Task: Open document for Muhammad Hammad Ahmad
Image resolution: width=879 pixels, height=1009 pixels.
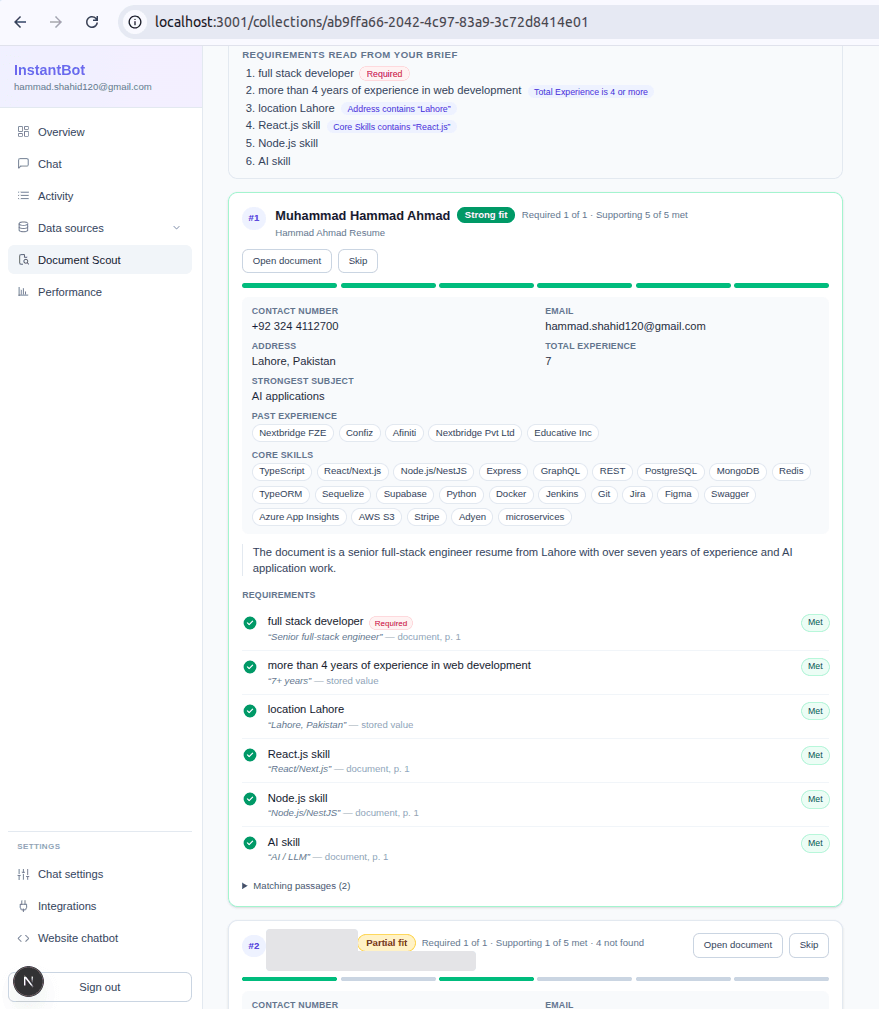Action: pos(287,261)
